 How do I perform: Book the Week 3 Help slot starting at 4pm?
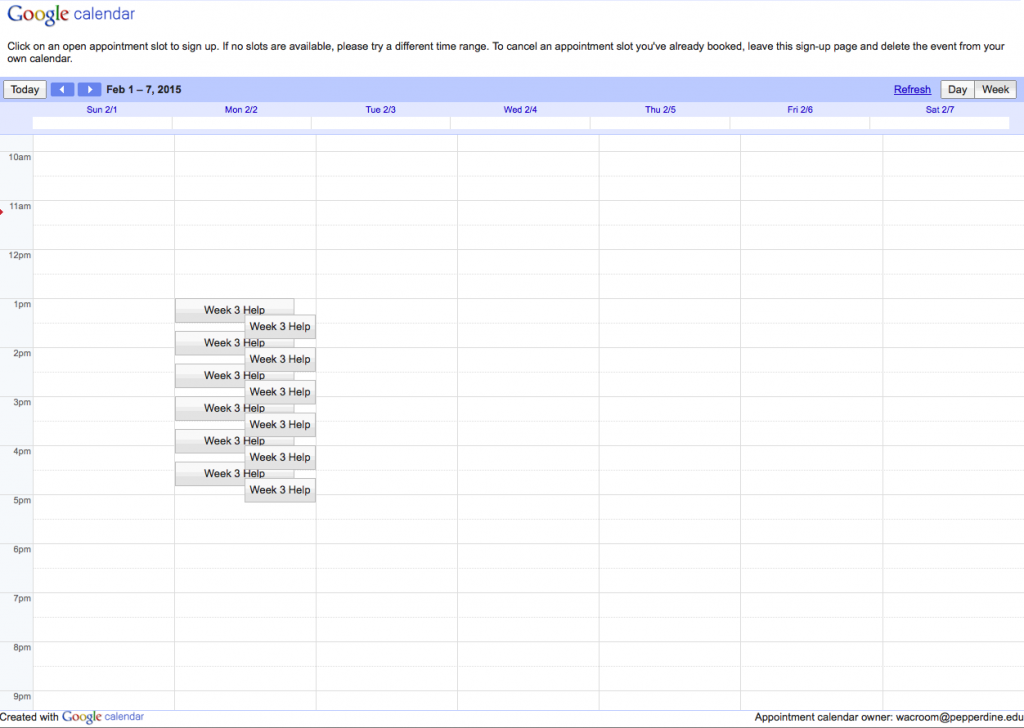(280, 457)
